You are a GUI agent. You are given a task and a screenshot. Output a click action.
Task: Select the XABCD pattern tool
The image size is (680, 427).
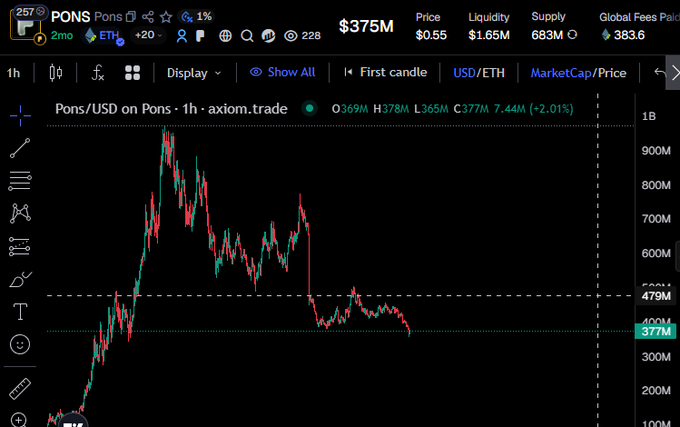pos(20,214)
